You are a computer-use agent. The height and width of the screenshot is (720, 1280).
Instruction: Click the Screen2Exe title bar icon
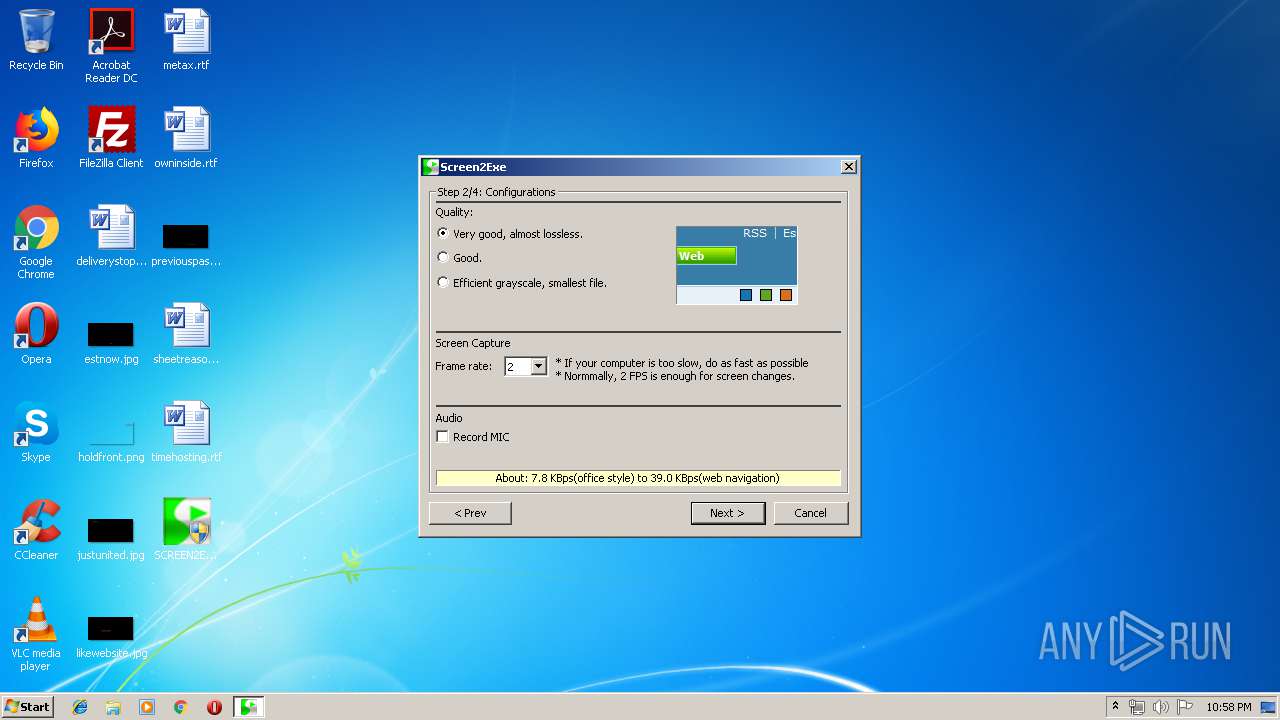[x=431, y=167]
